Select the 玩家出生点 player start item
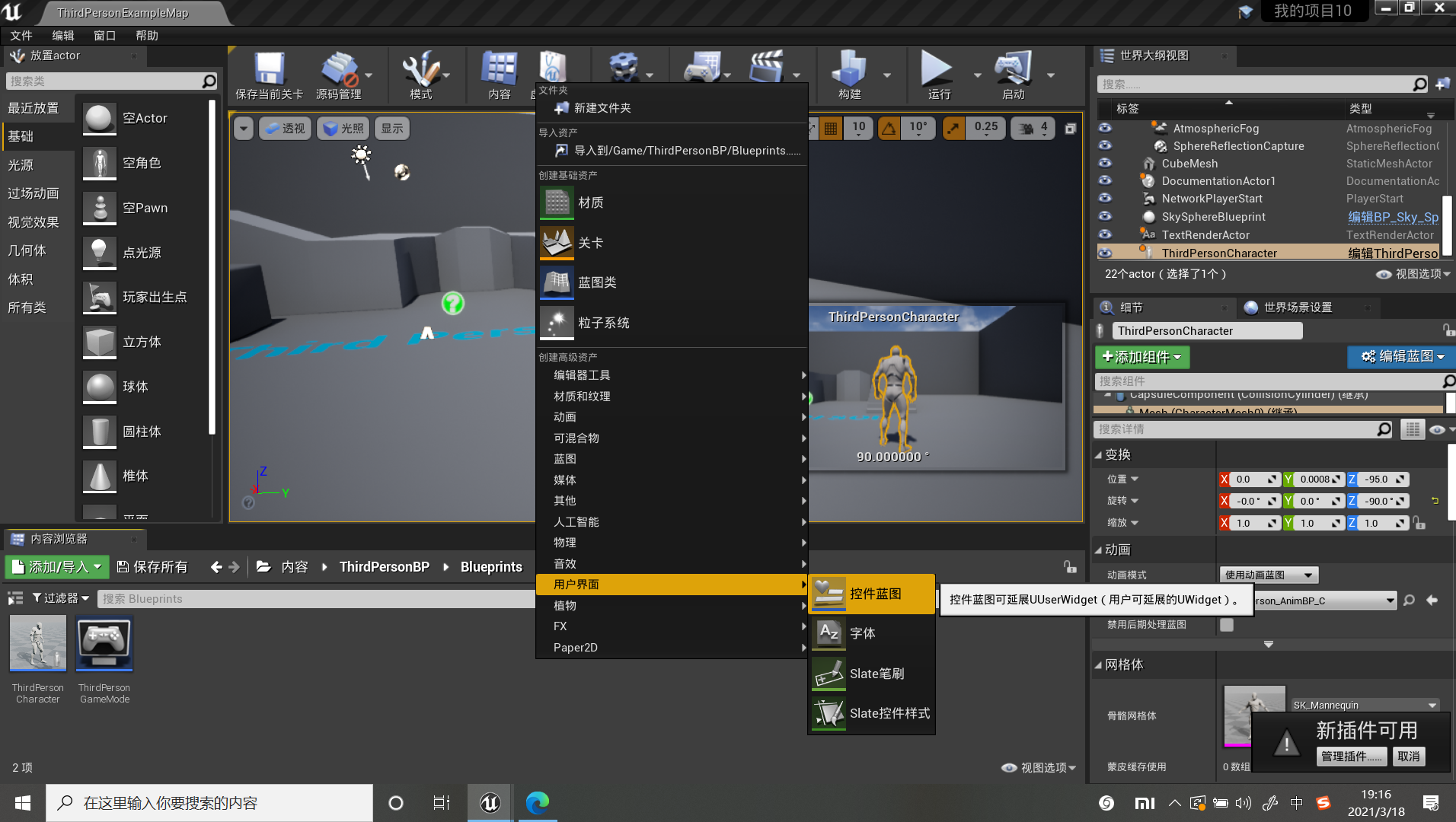Viewport: 1456px width, 822px height. tap(143, 297)
